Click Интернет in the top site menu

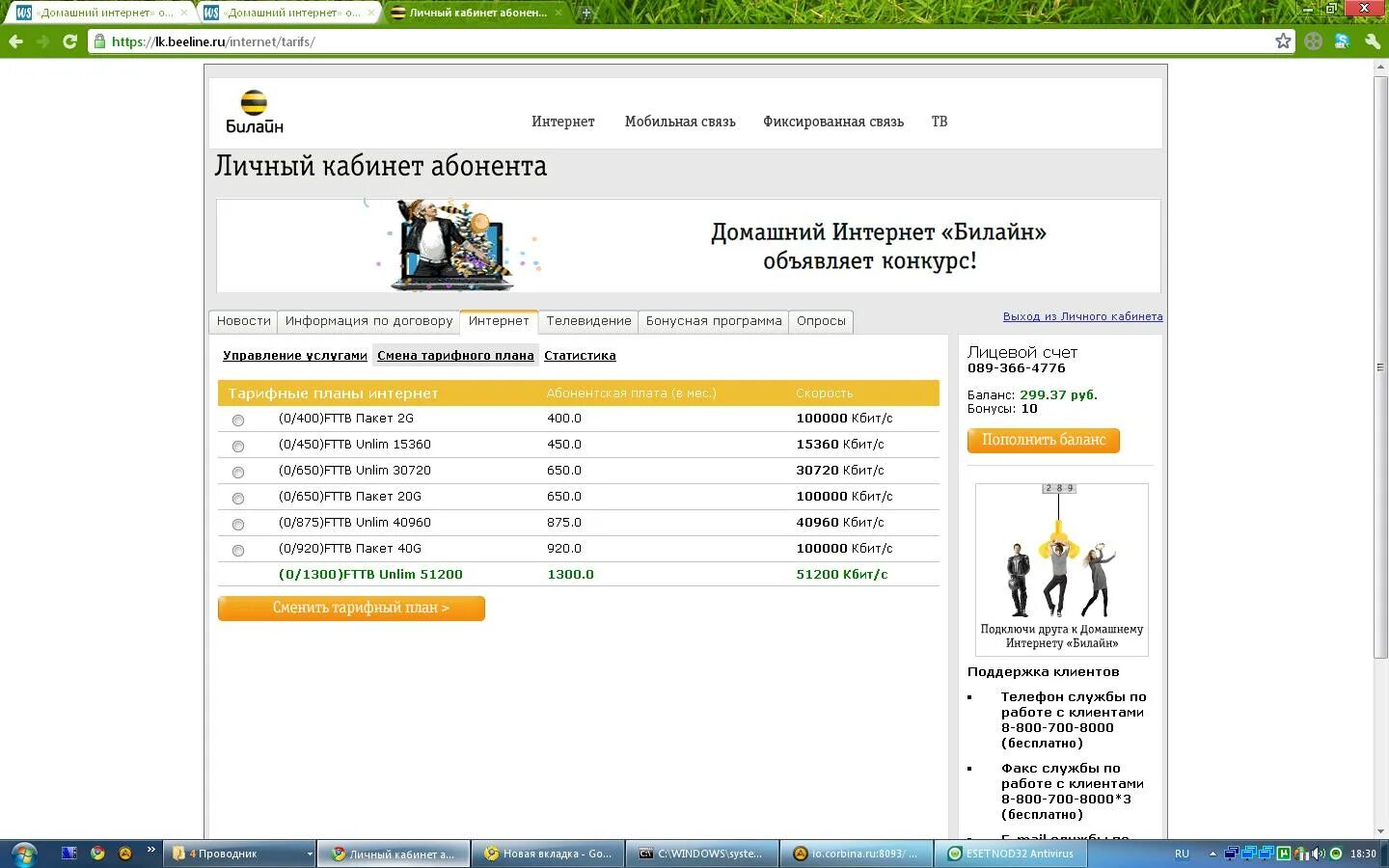point(563,122)
